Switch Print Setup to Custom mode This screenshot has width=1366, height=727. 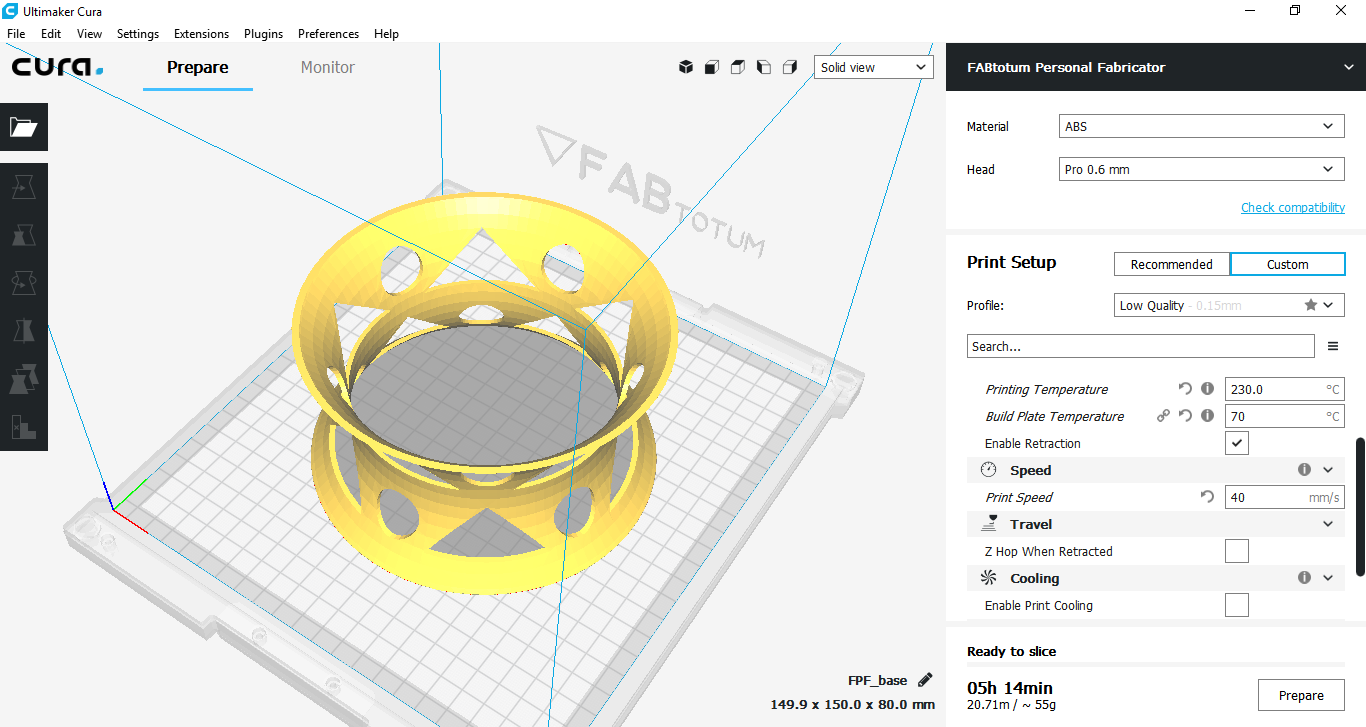1288,264
